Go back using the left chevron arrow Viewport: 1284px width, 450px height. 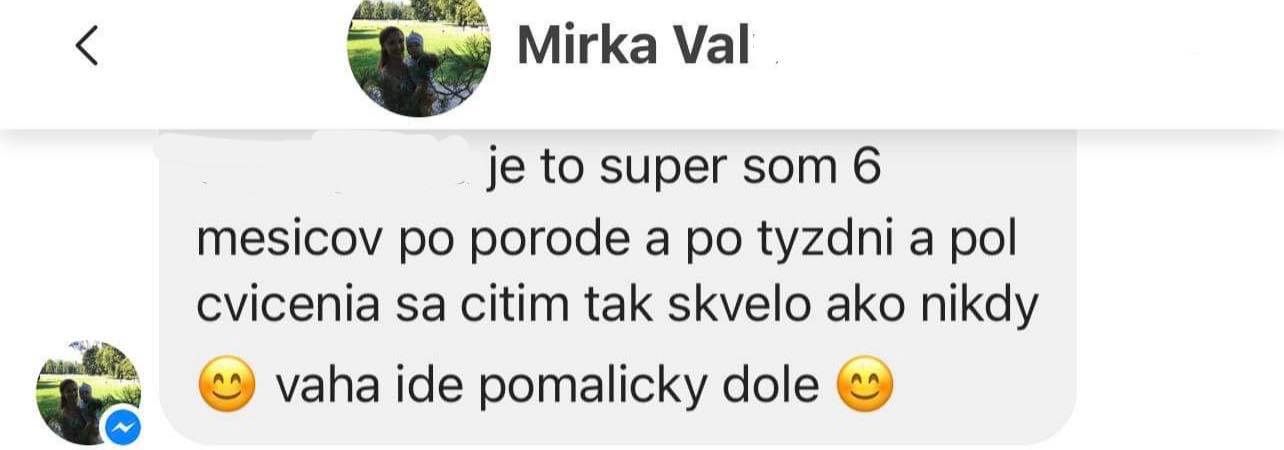[88, 46]
